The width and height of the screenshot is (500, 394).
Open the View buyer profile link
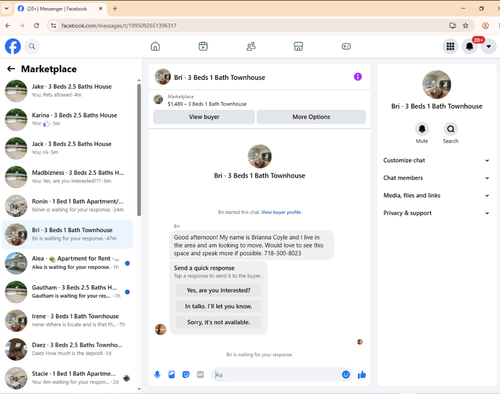(x=281, y=212)
